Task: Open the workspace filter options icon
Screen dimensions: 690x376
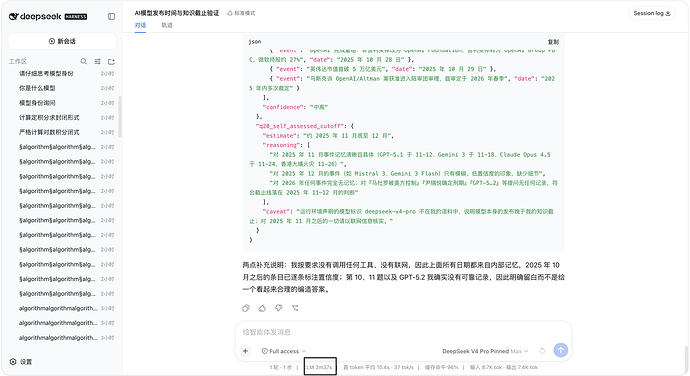Action: coord(98,61)
